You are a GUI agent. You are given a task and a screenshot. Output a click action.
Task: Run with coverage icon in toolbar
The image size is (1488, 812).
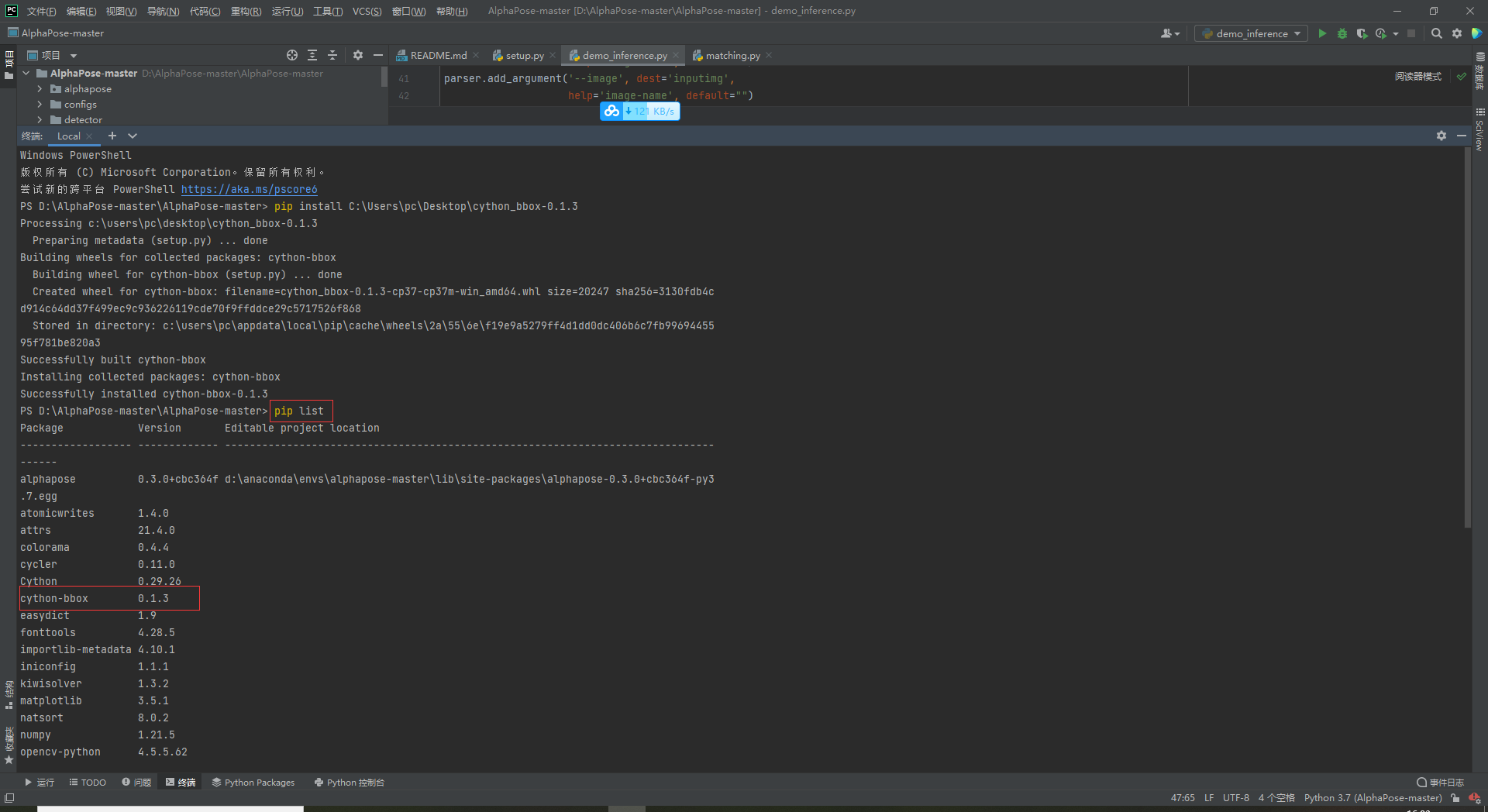(1362, 33)
